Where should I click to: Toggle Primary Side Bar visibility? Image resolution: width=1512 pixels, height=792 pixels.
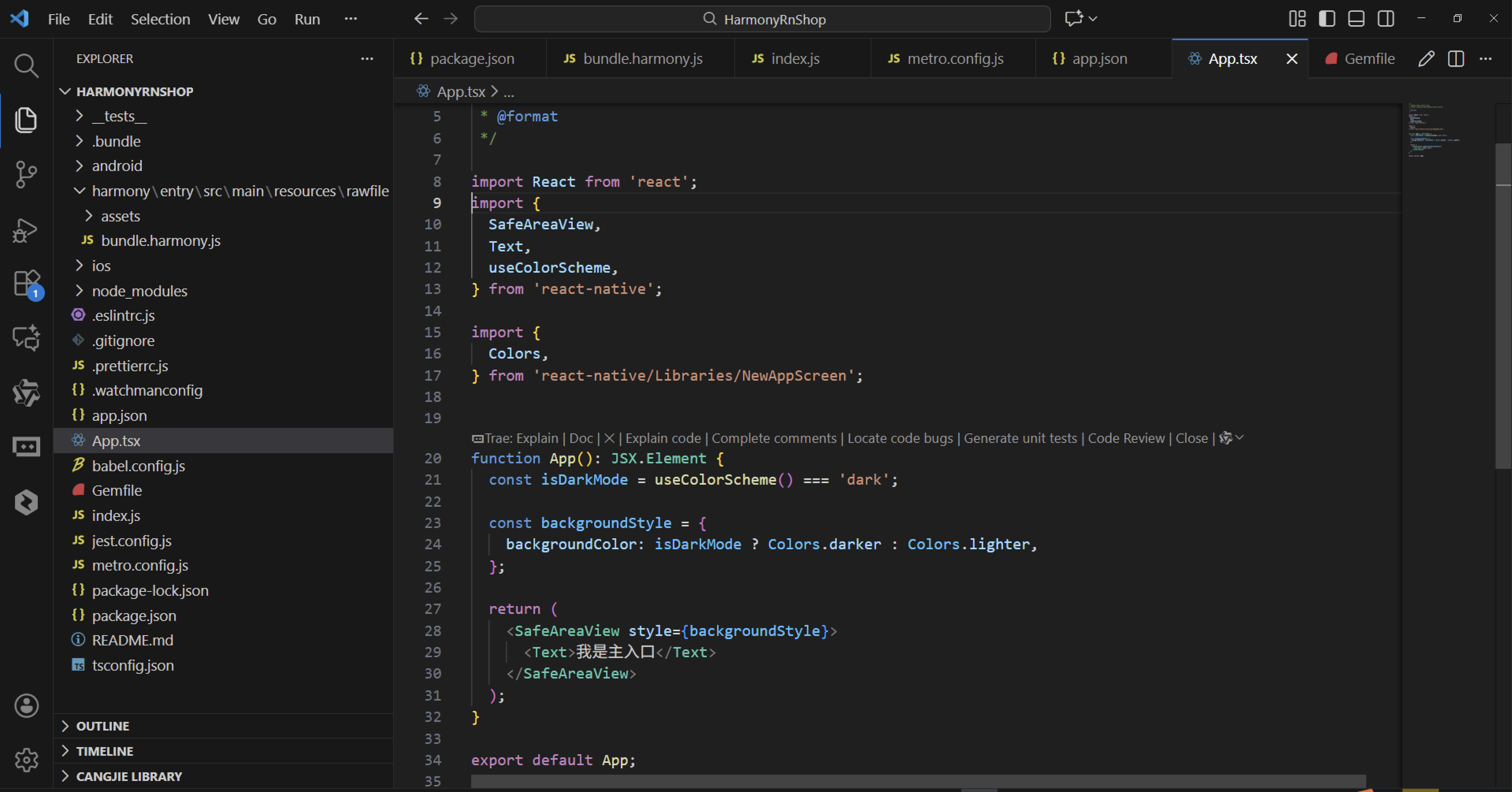(1326, 19)
